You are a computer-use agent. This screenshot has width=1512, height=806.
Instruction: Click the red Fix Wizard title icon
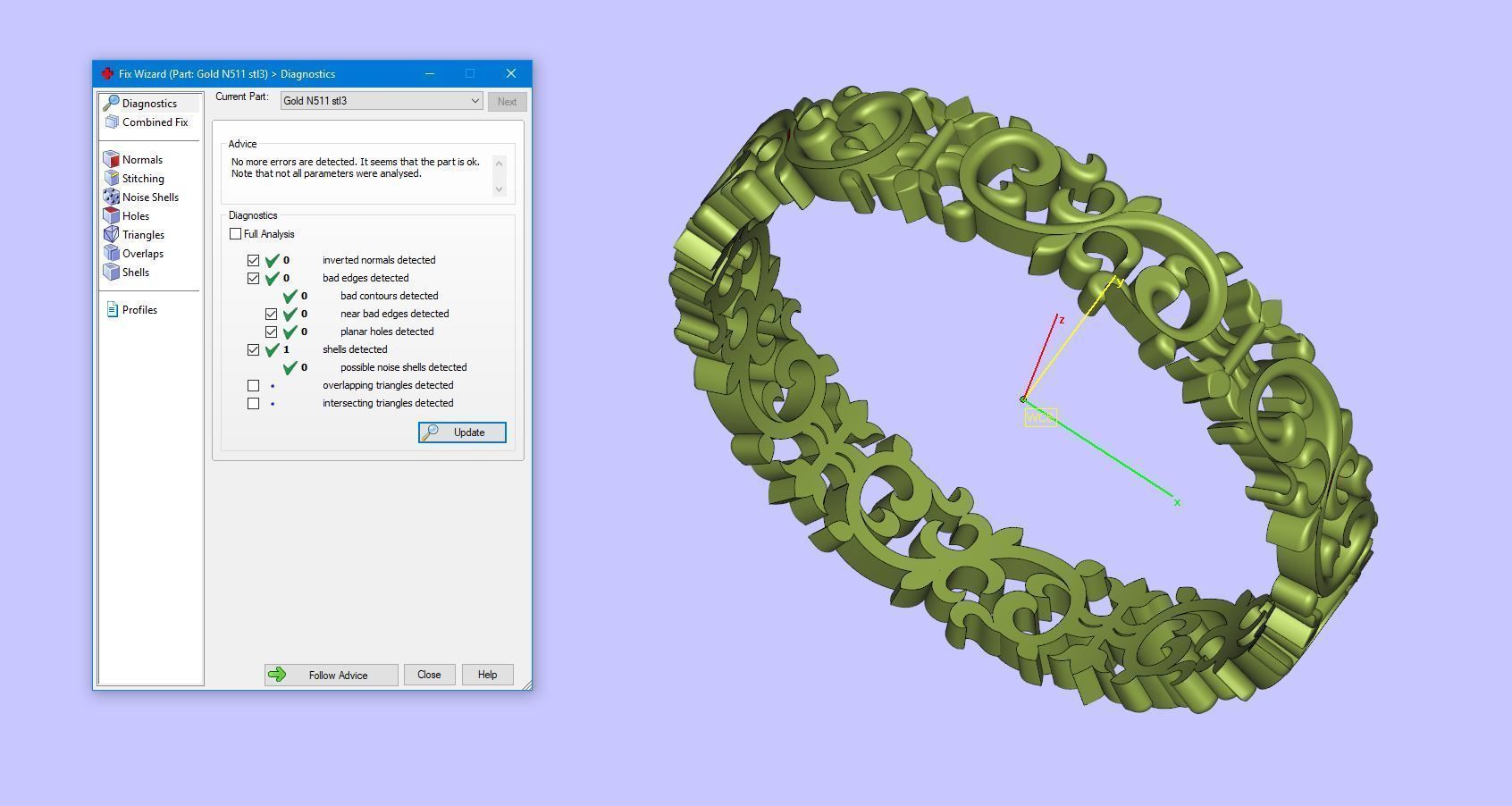coord(107,73)
